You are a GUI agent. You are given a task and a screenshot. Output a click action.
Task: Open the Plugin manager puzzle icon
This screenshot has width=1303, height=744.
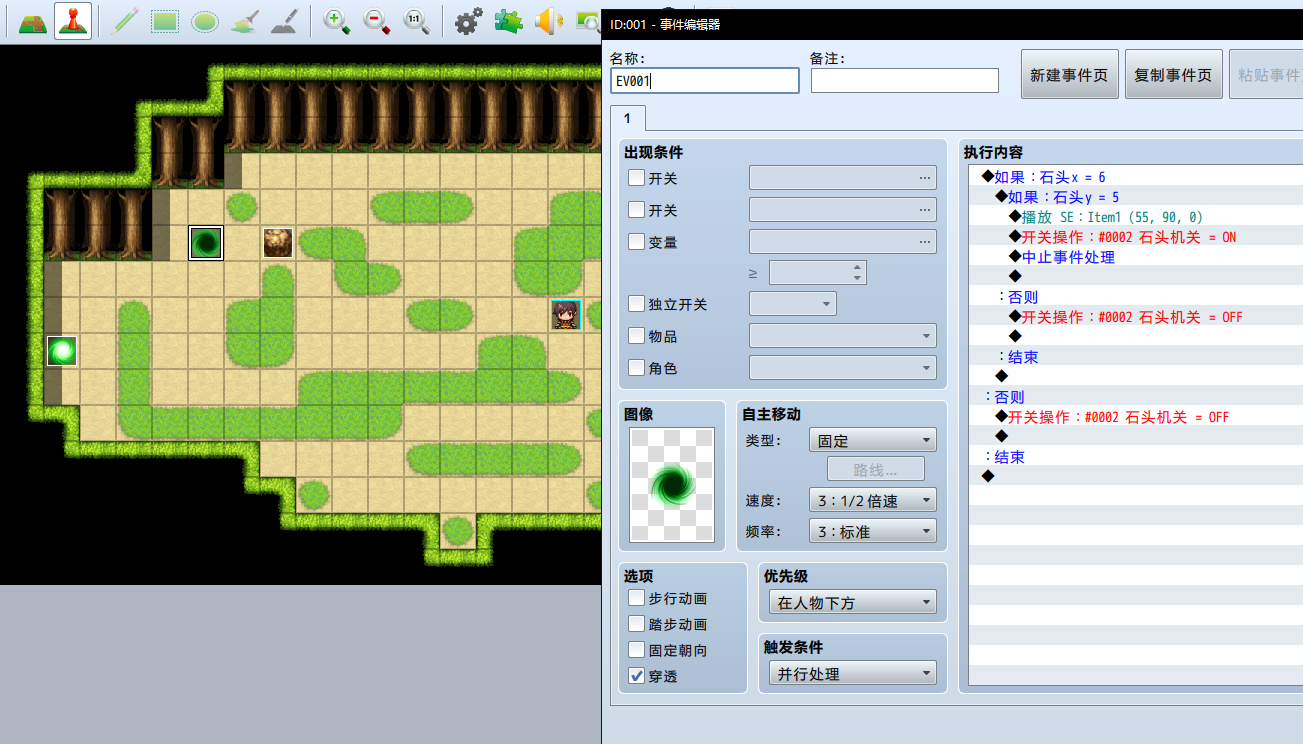508,21
